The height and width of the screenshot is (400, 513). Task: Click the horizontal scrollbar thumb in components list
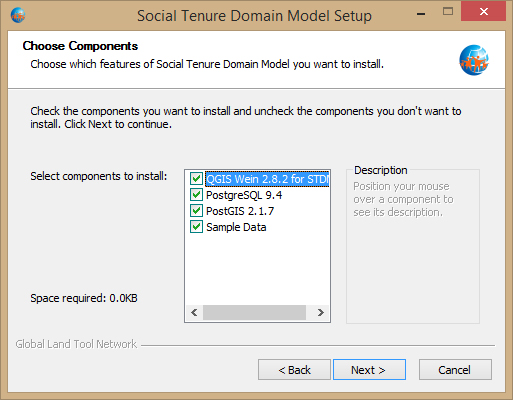(254, 312)
